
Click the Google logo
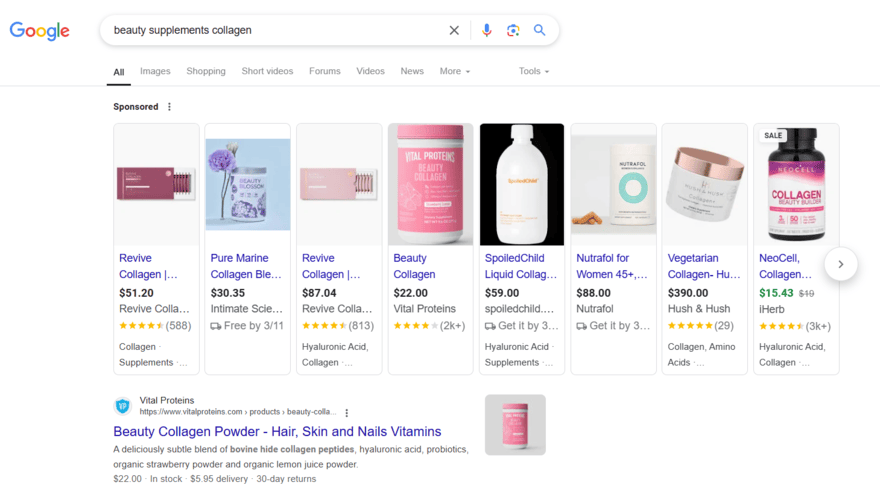click(x=39, y=30)
